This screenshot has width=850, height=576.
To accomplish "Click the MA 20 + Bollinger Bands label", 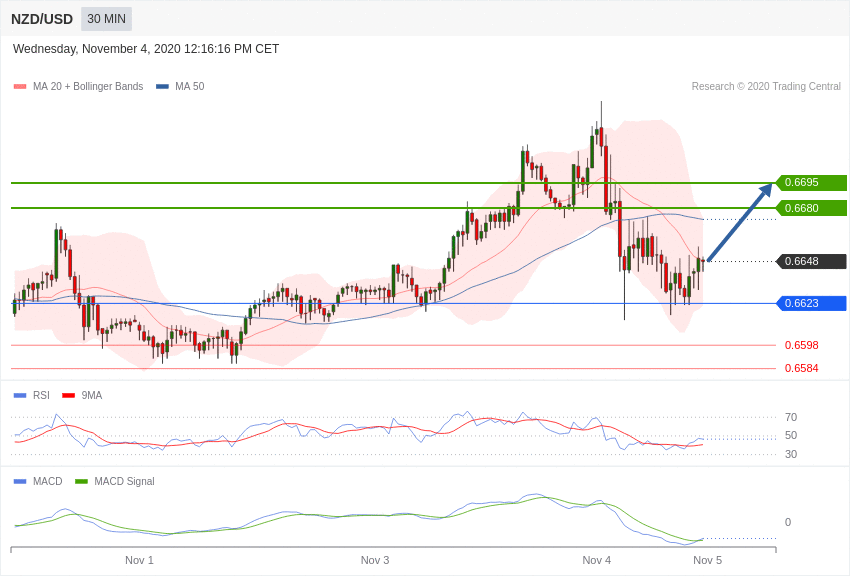I will point(88,86).
